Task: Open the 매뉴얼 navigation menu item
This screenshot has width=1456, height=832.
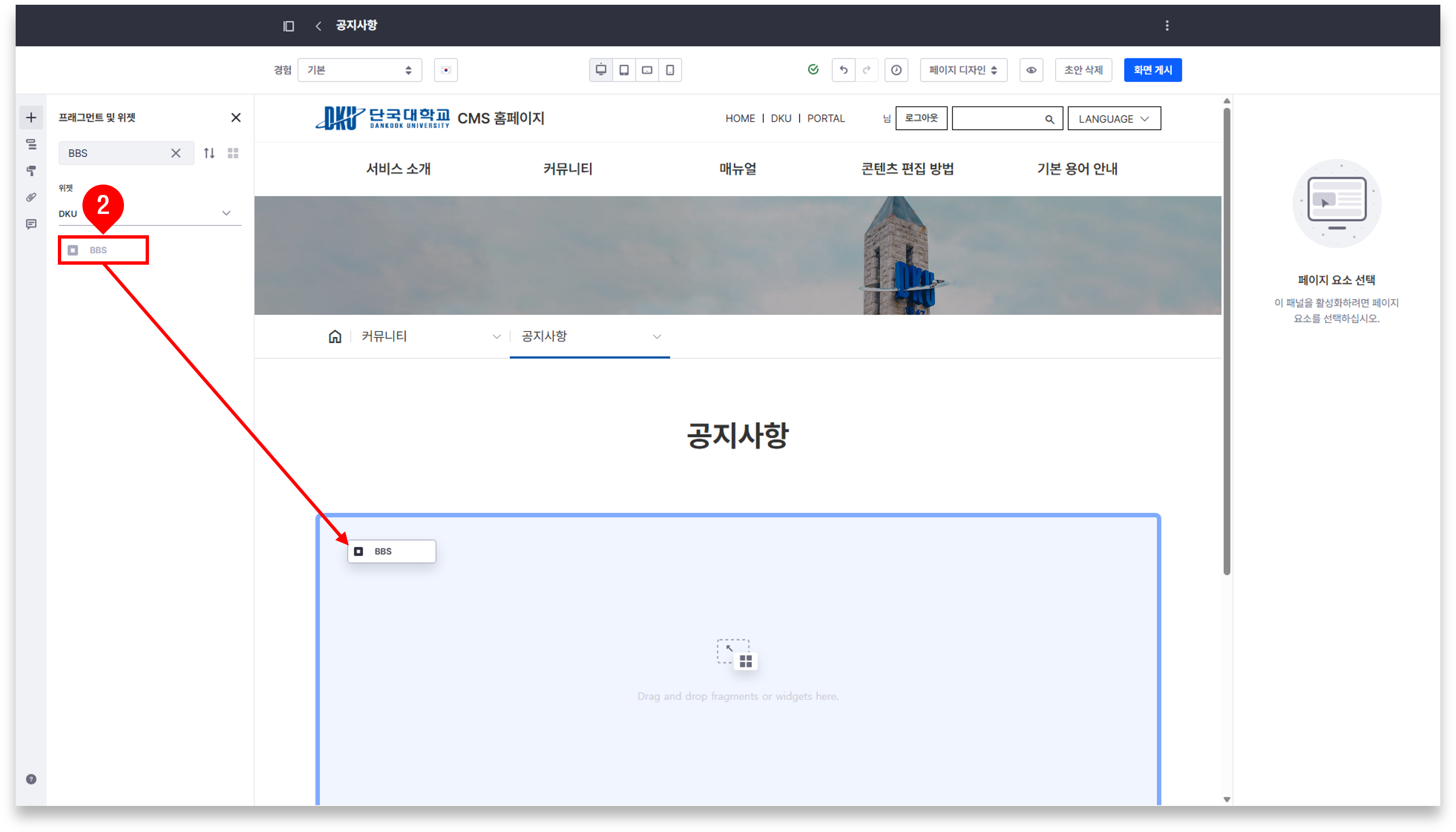Action: pyautogui.click(x=737, y=168)
